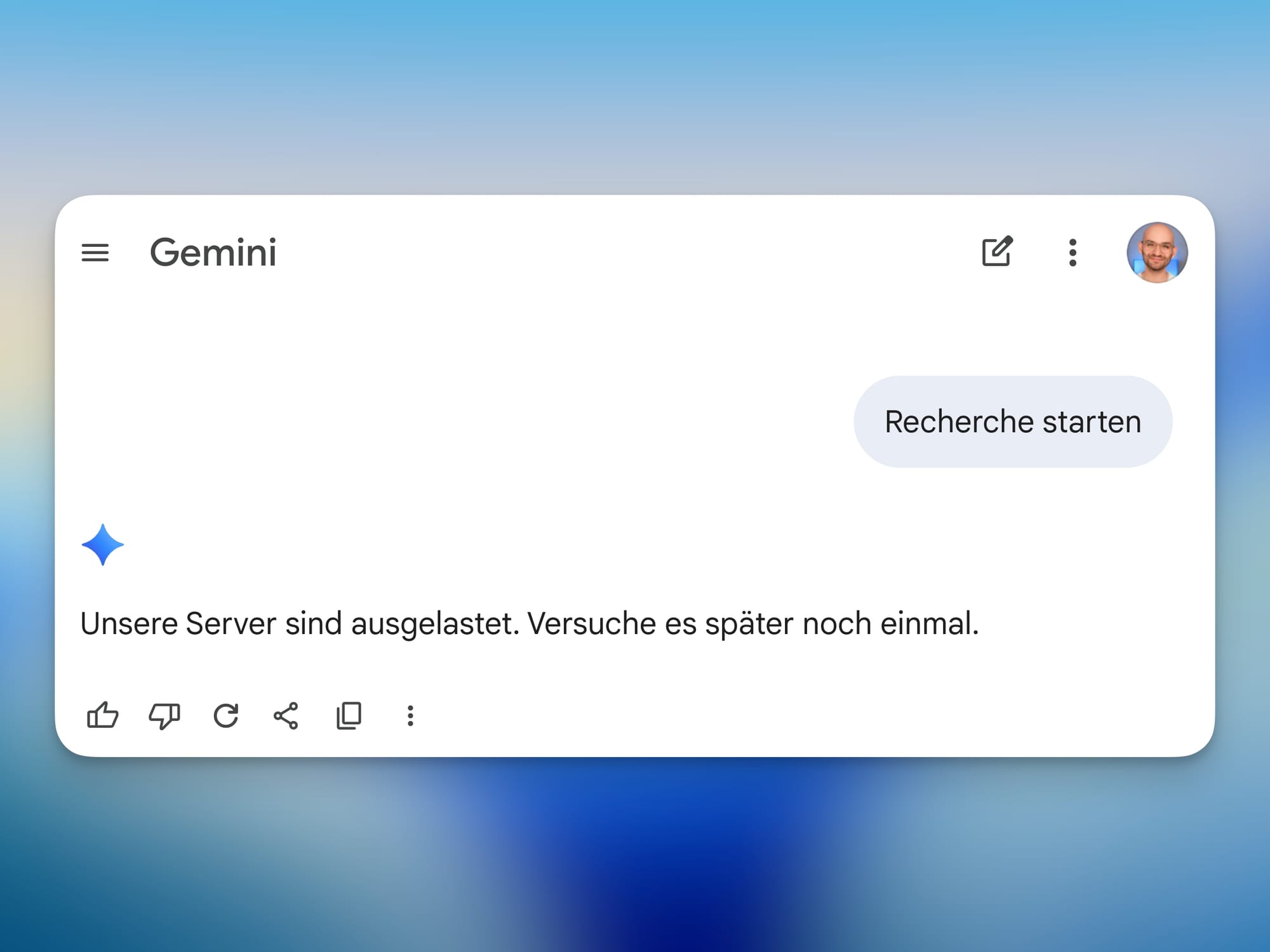Image resolution: width=1270 pixels, height=952 pixels.
Task: Open the header three-dot options menu
Action: 1073,253
